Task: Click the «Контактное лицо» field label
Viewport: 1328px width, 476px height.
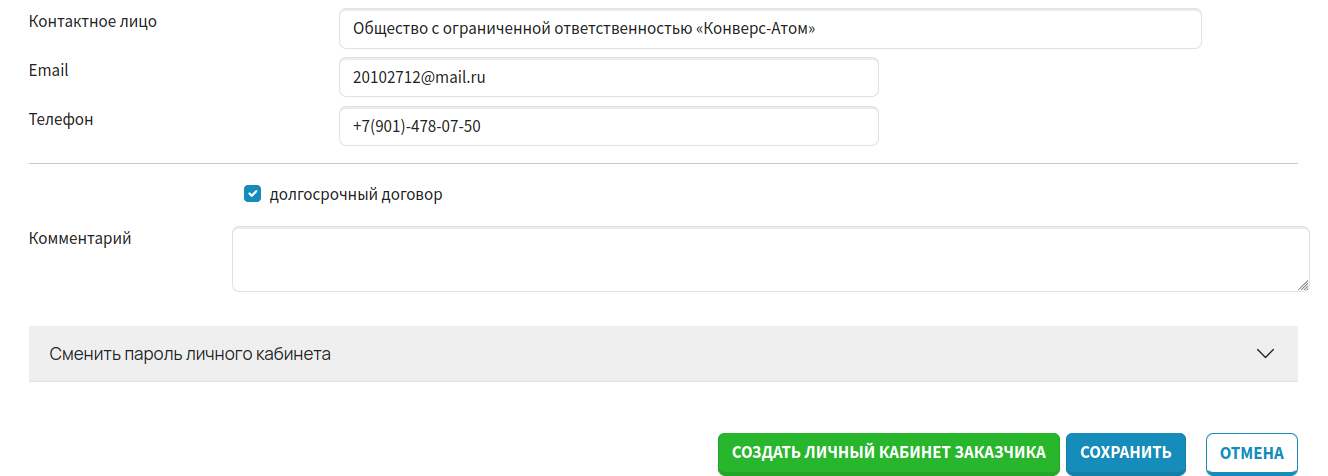Action: tap(93, 22)
